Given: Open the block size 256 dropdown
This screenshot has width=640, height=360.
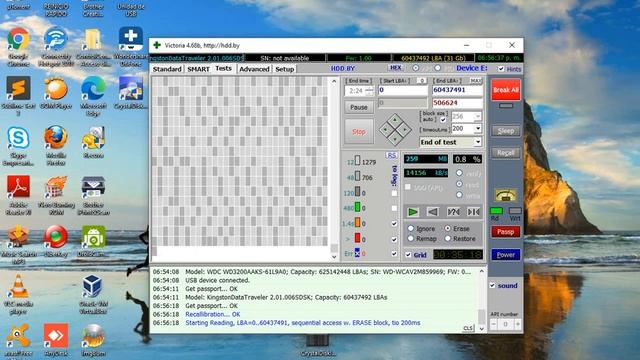Looking at the screenshot, I should [x=478, y=117].
